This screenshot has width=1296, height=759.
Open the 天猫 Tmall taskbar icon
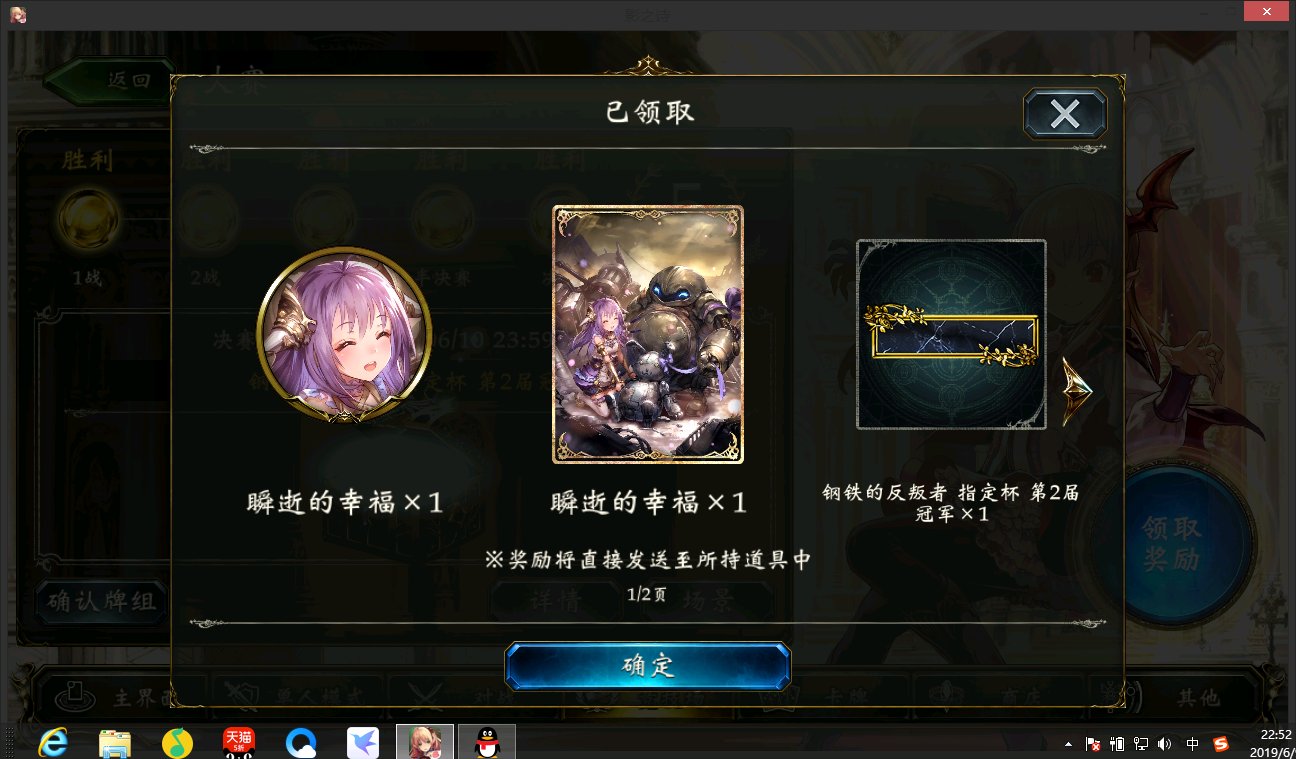tap(238, 742)
